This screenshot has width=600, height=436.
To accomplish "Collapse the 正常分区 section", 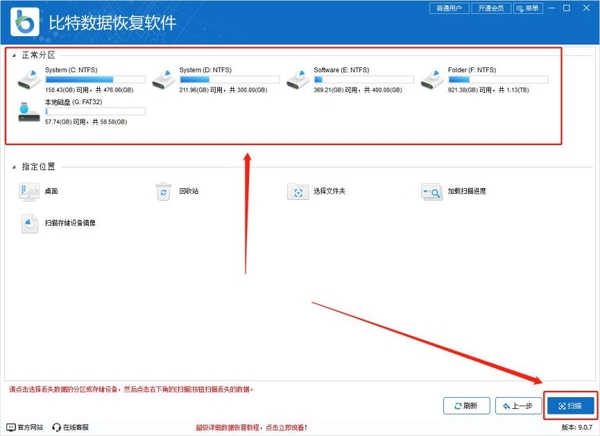I will click(14, 56).
